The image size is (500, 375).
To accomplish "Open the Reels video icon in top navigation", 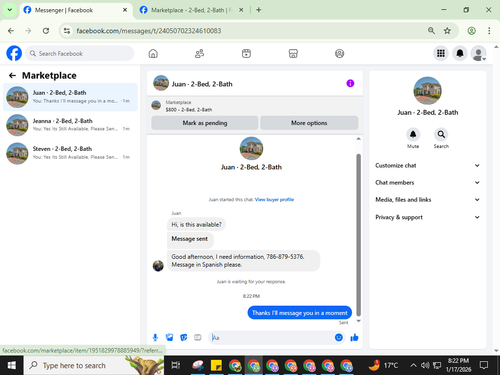I will pos(246,53).
